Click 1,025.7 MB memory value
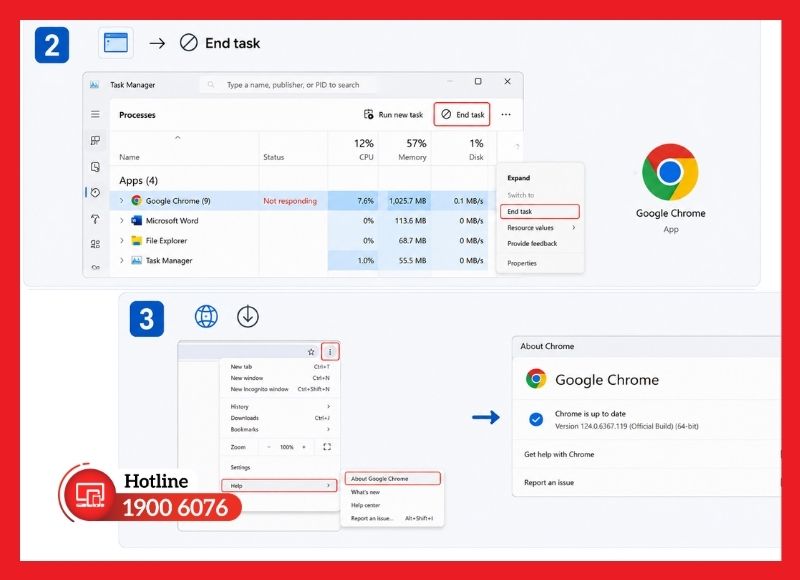This screenshot has height=580, width=800. (408, 201)
